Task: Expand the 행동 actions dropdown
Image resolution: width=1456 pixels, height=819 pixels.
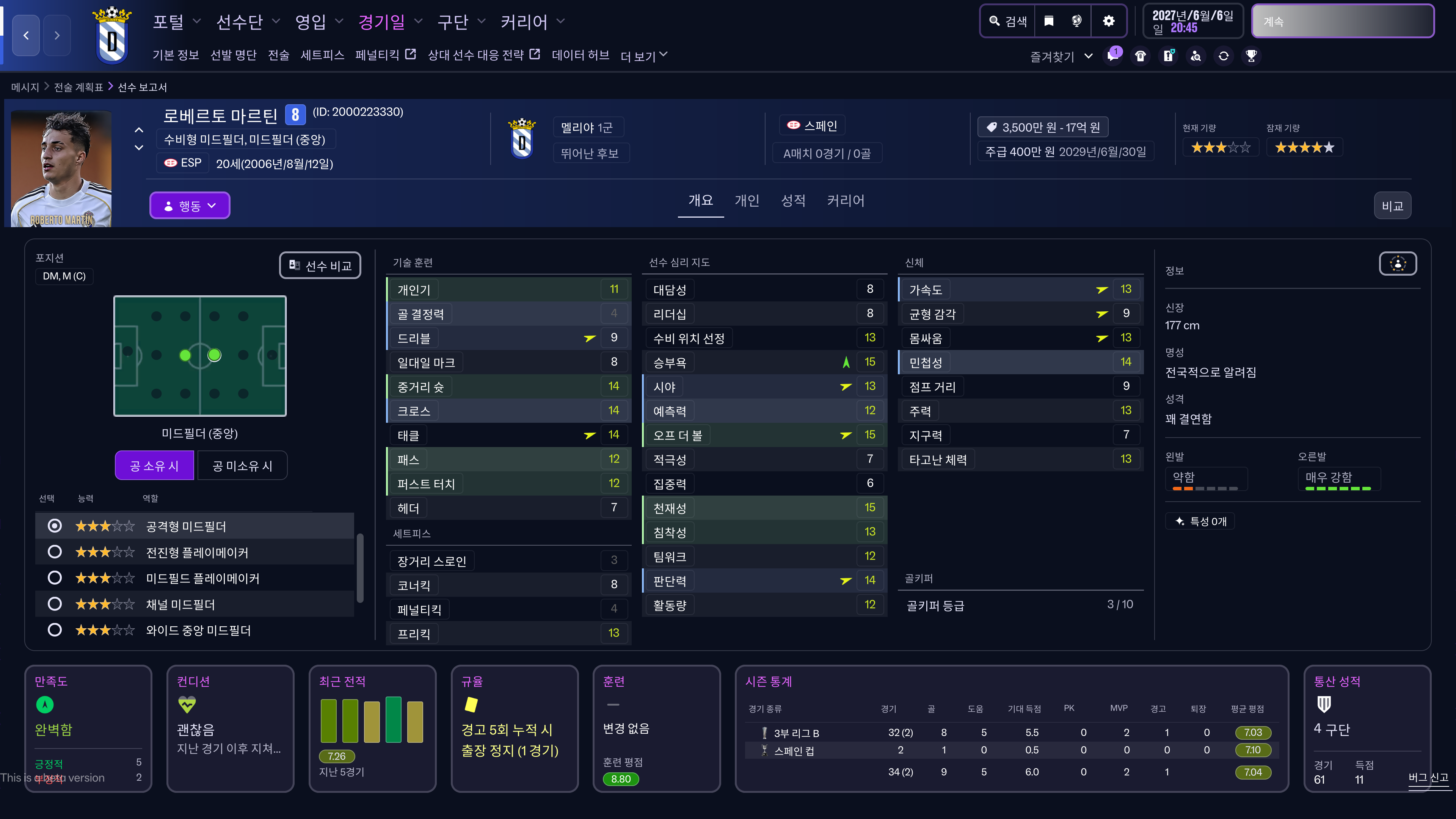Action: click(189, 206)
